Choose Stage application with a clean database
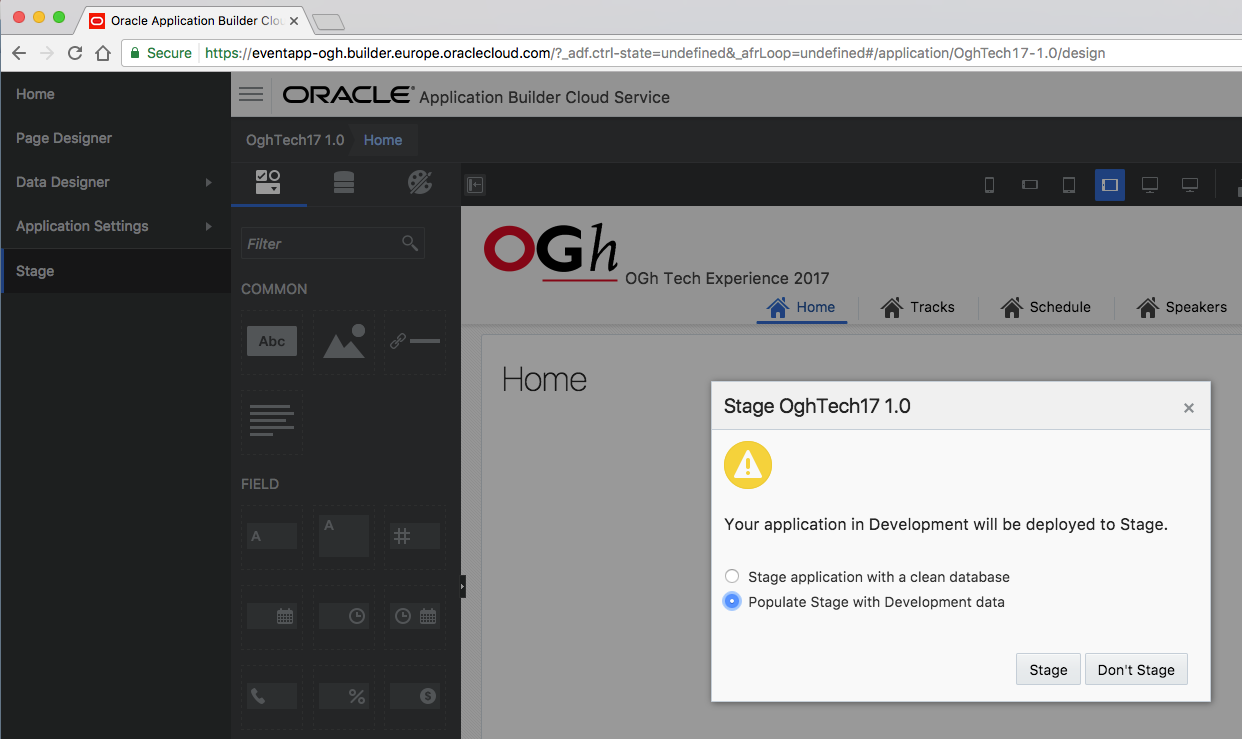Viewport: 1242px width, 739px height. [732, 576]
